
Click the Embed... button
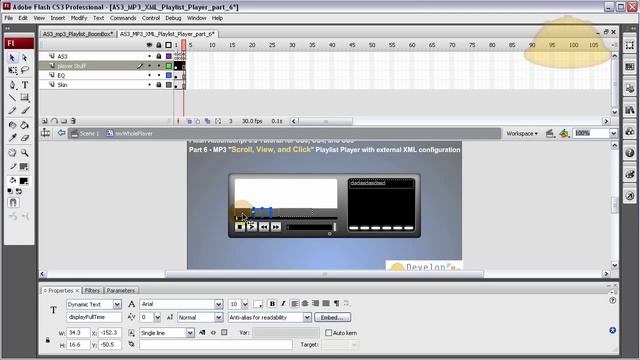tap(332, 317)
